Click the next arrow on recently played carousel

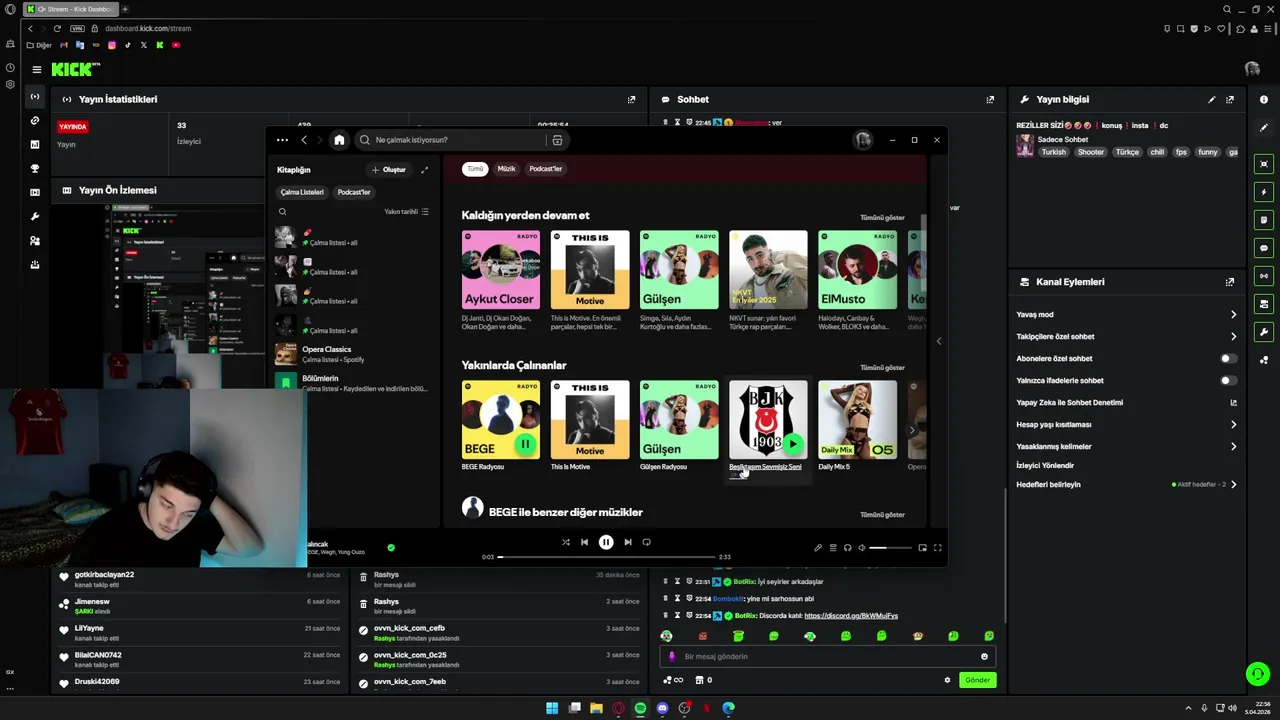[x=911, y=430]
